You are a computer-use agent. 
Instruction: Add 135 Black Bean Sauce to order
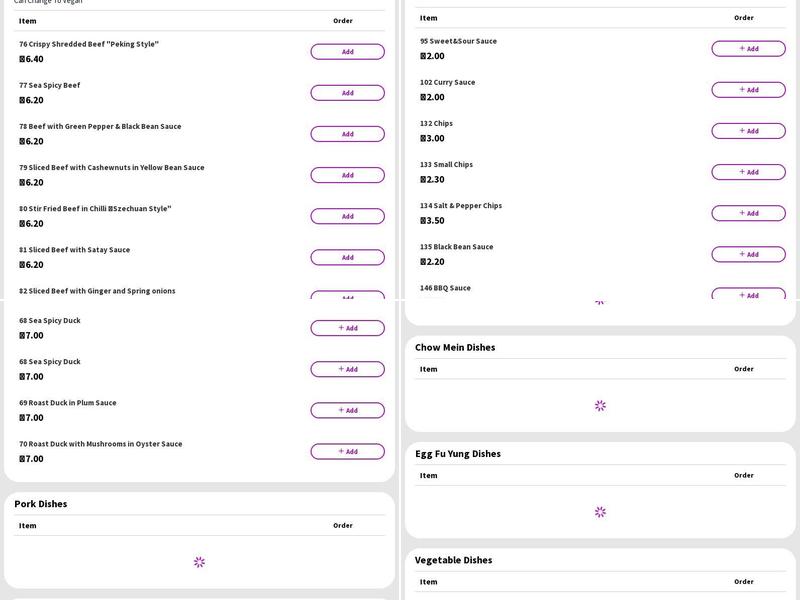[x=748, y=254]
